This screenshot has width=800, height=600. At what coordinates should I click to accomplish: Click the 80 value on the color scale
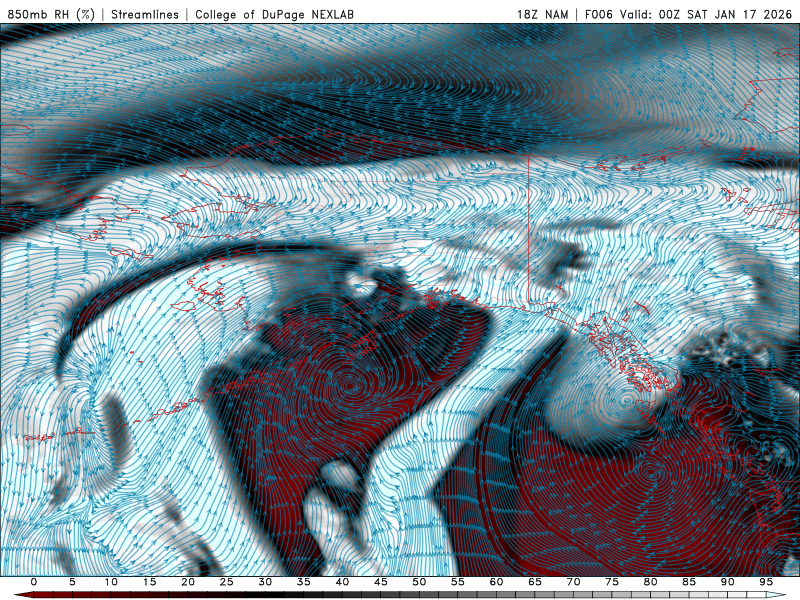pos(650,582)
